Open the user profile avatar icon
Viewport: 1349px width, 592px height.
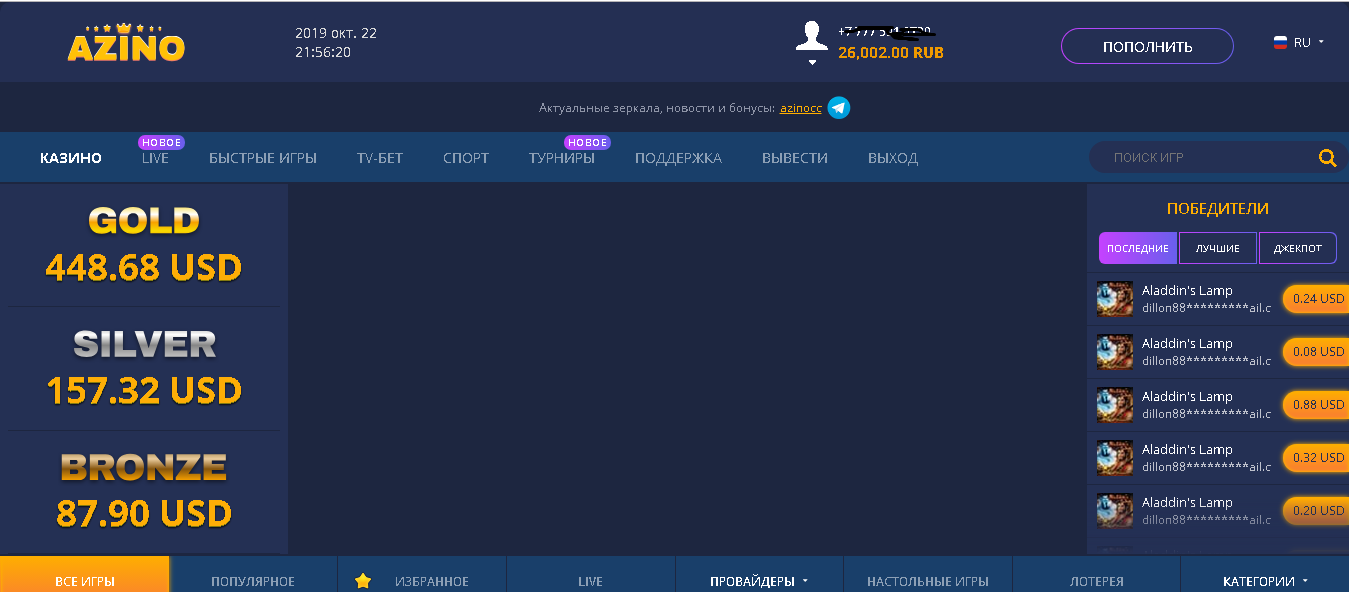[x=812, y=36]
